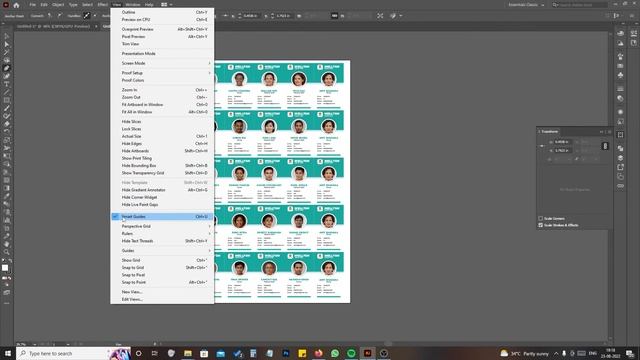Choose Hide Slices

click(162, 122)
